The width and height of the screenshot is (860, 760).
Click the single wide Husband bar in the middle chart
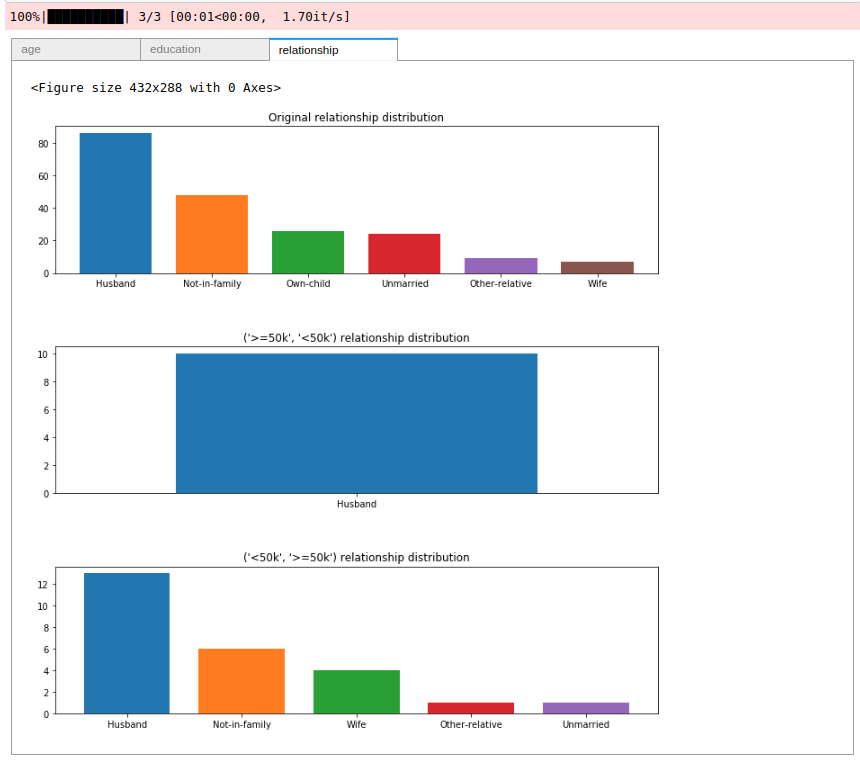coord(356,423)
